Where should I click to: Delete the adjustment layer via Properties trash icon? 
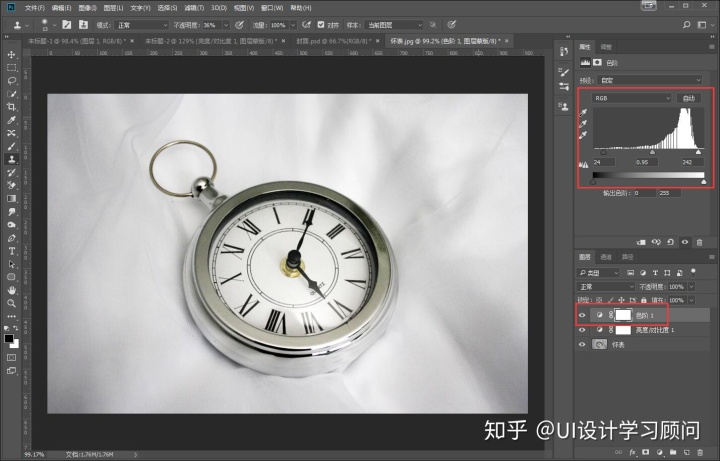[x=699, y=242]
